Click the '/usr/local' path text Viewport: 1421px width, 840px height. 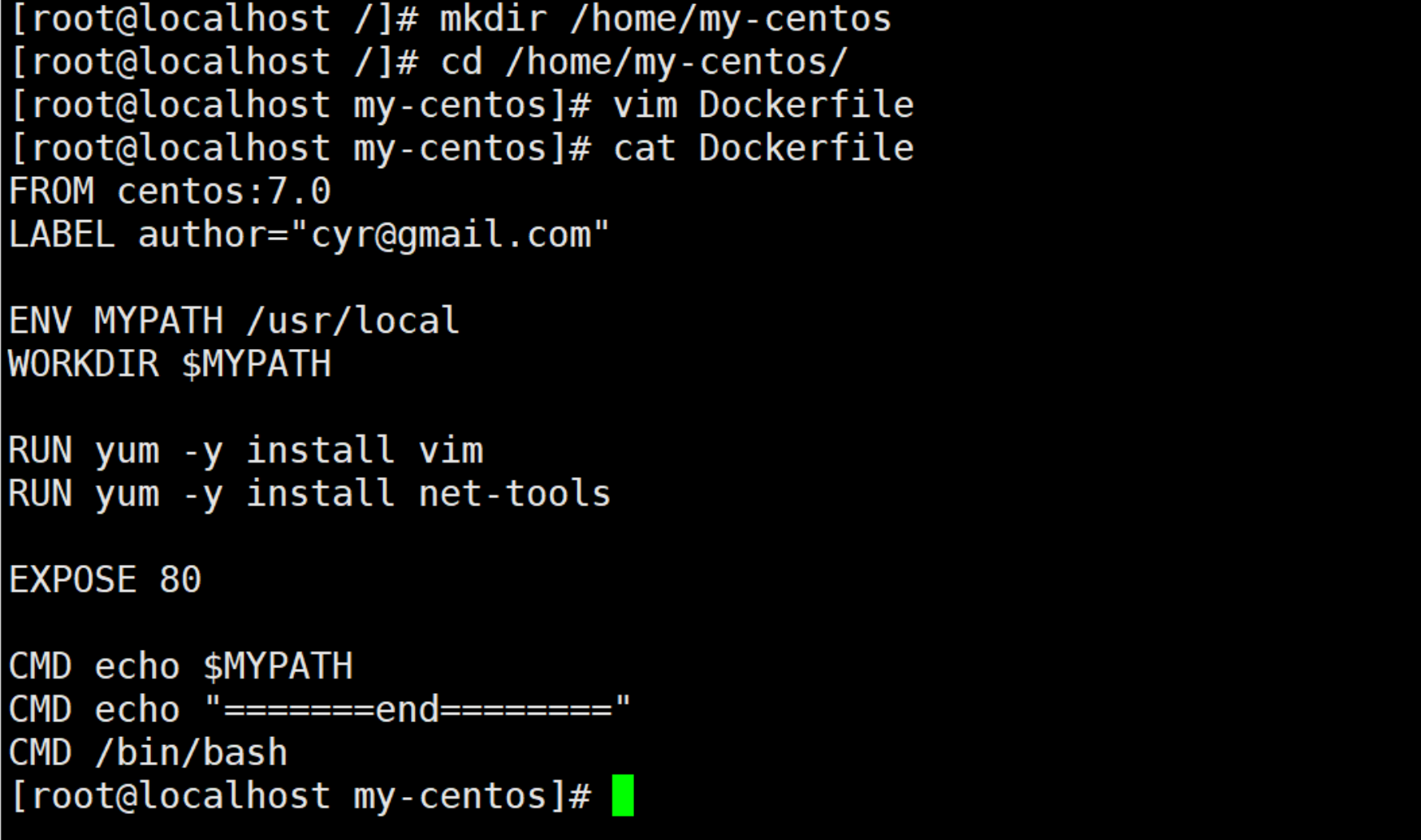(352, 321)
